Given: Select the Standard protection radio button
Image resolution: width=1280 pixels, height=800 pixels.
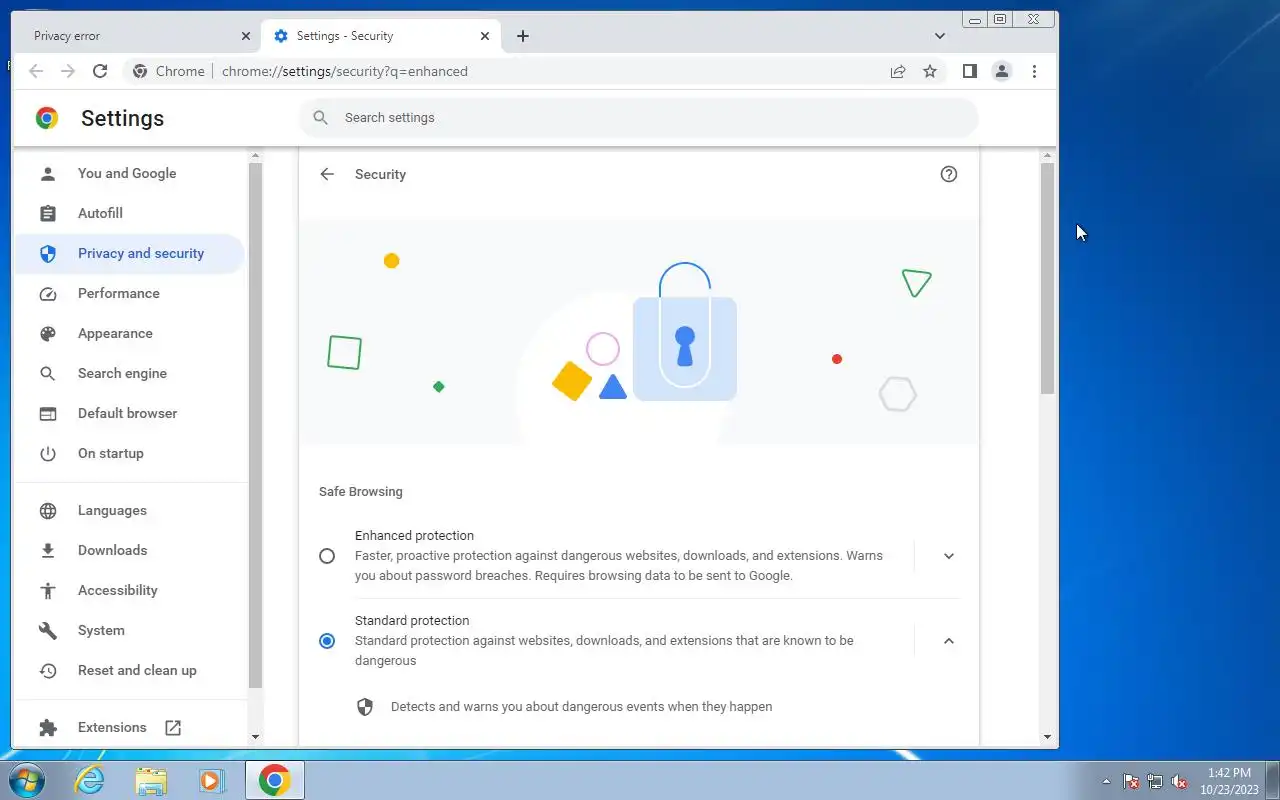Looking at the screenshot, I should click(327, 641).
